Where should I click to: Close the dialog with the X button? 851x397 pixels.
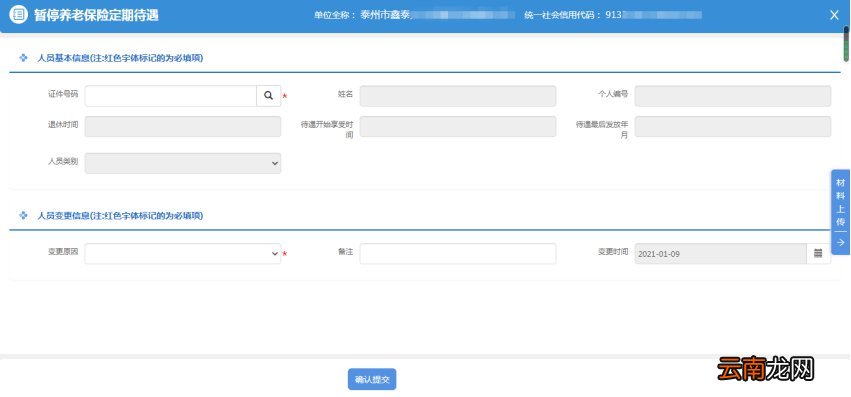pyautogui.click(x=834, y=15)
